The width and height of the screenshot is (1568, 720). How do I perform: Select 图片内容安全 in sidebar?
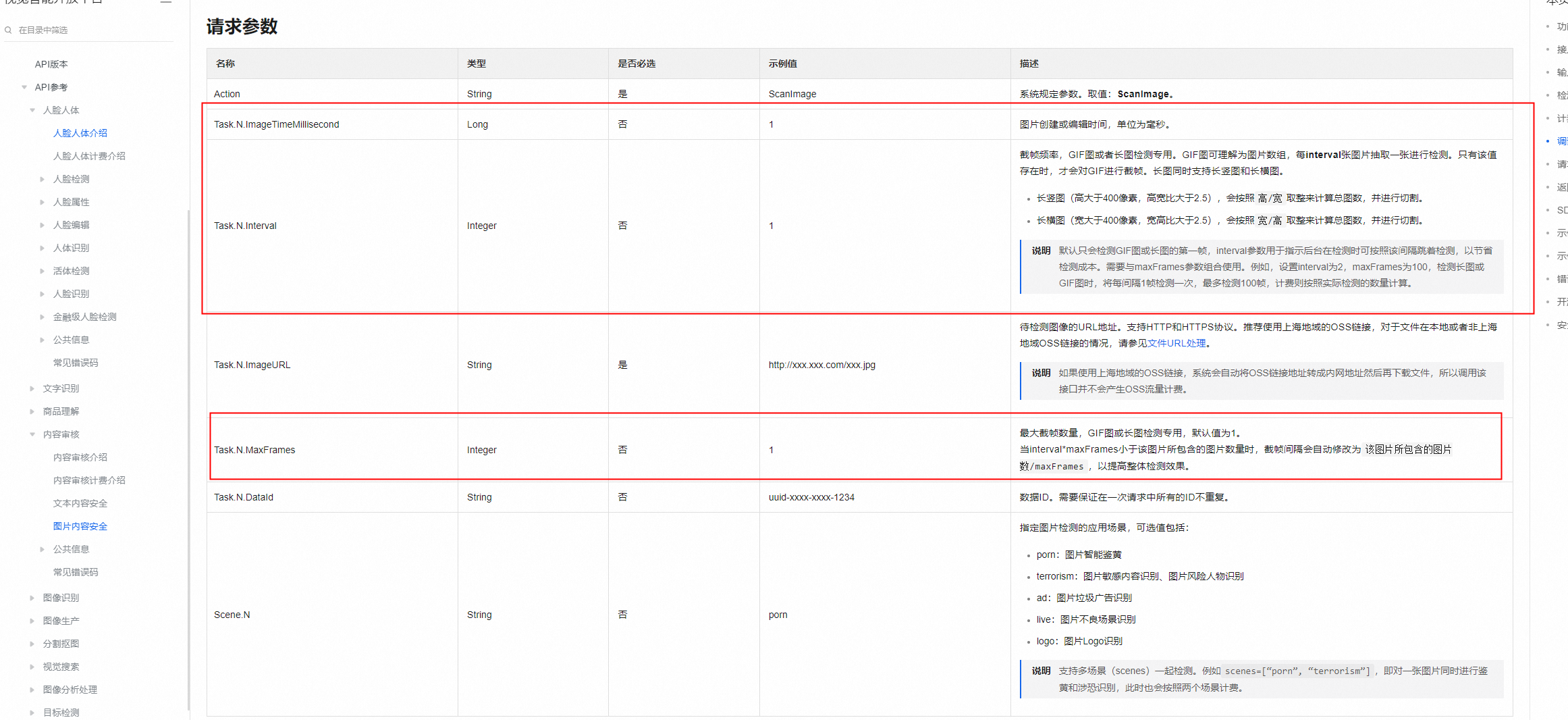click(x=80, y=526)
